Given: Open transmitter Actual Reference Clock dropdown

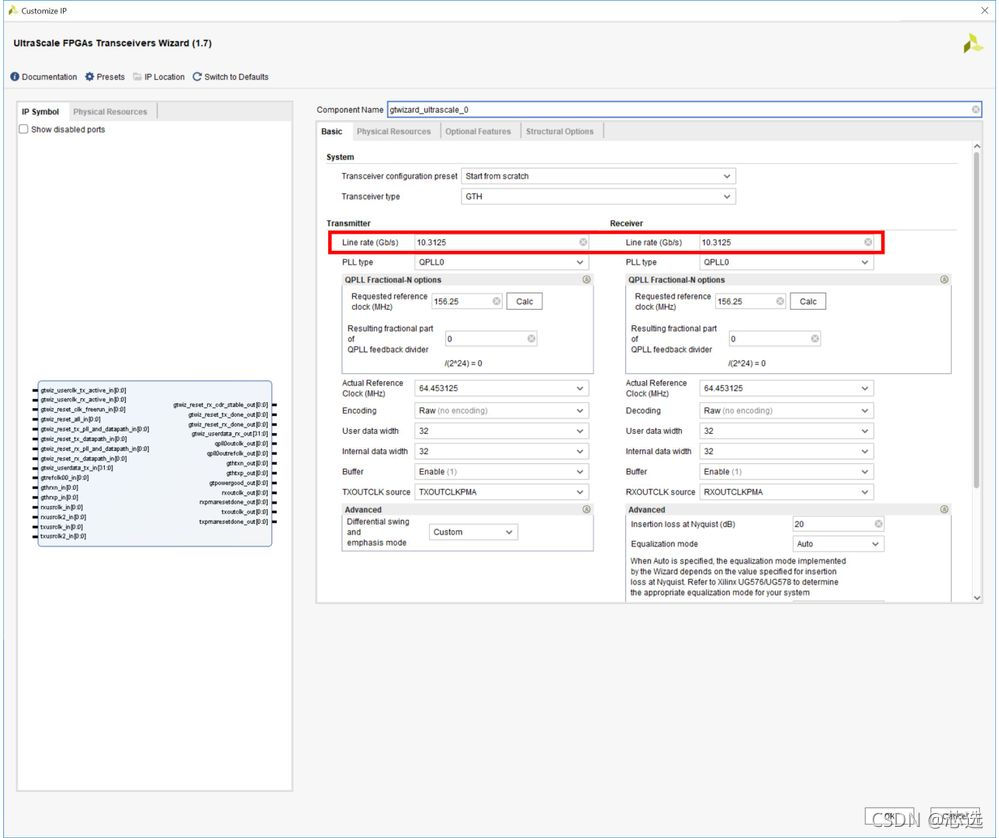Looking at the screenshot, I should pyautogui.click(x=501, y=388).
